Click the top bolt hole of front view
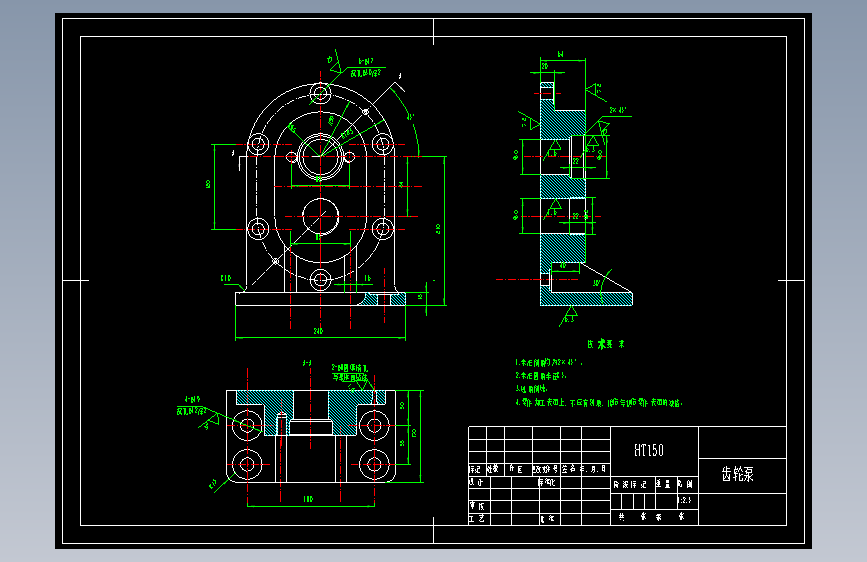 [320, 93]
